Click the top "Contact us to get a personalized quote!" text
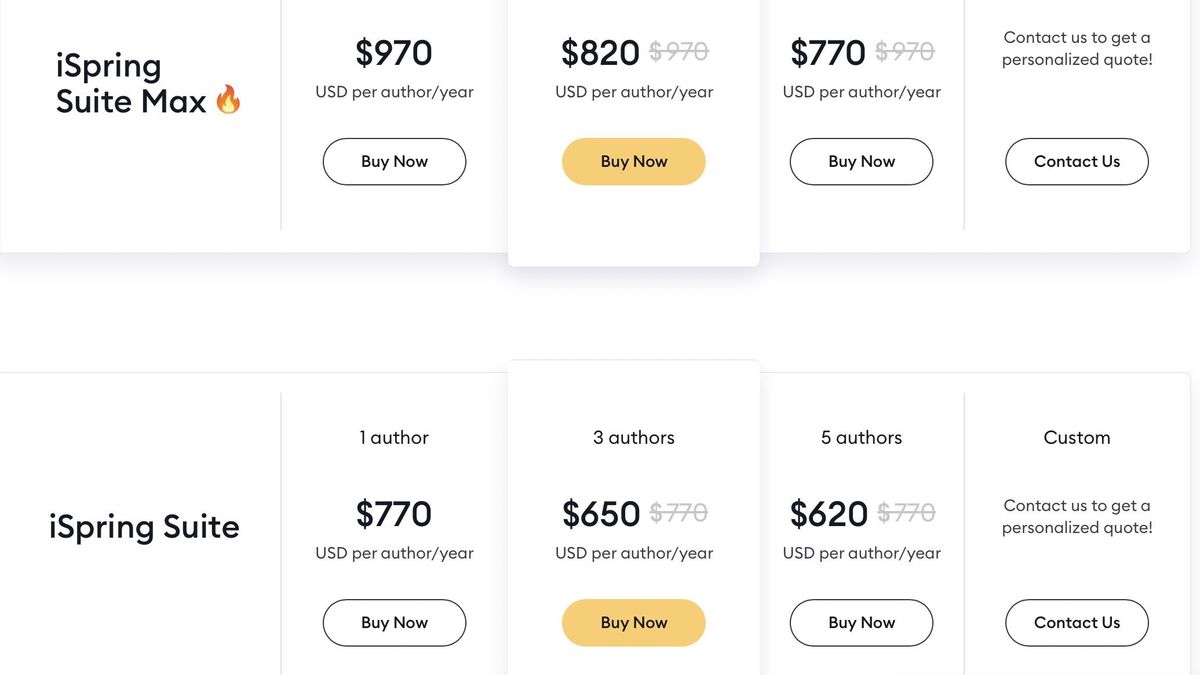The image size is (1200, 675). coord(1076,48)
